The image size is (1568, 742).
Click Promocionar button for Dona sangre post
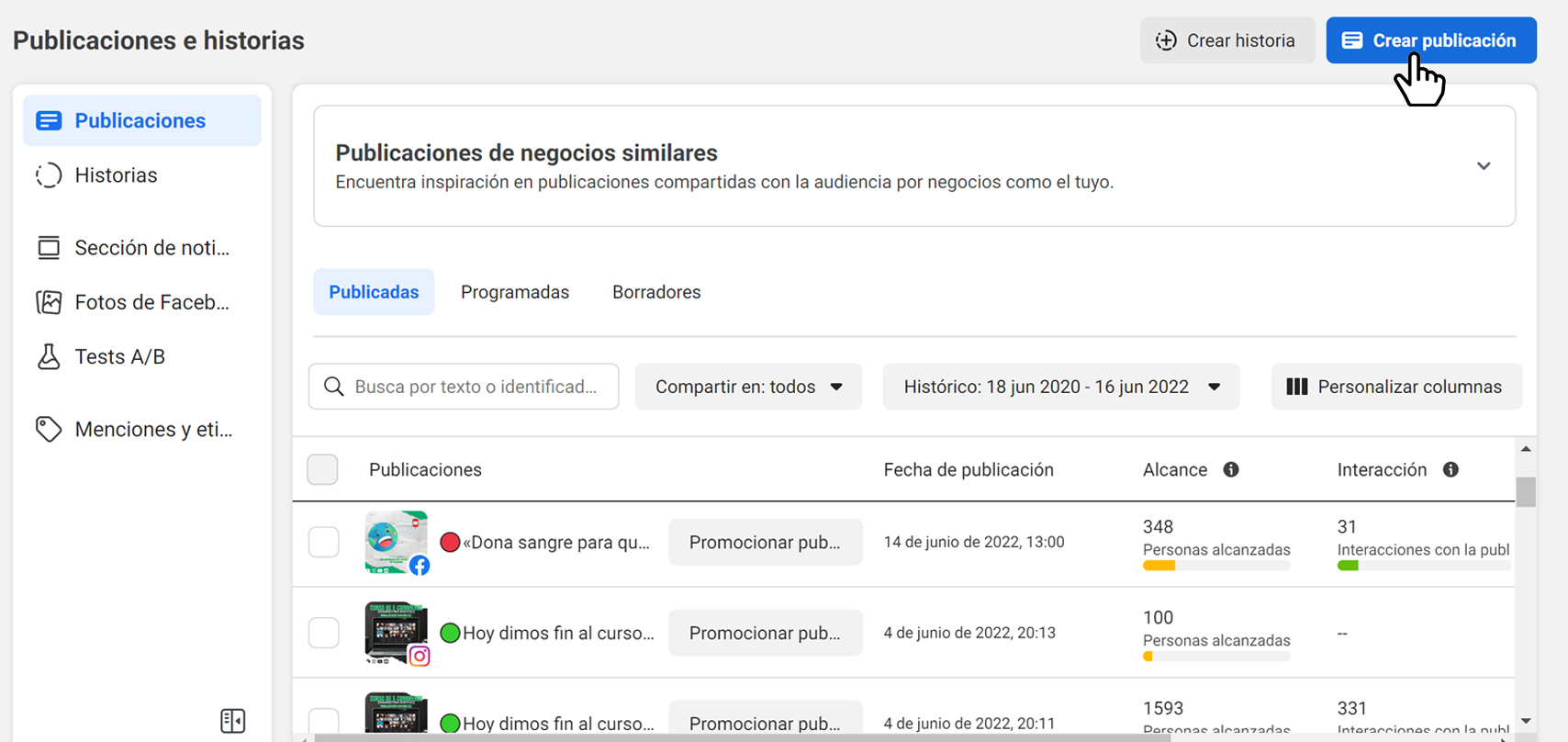click(766, 542)
